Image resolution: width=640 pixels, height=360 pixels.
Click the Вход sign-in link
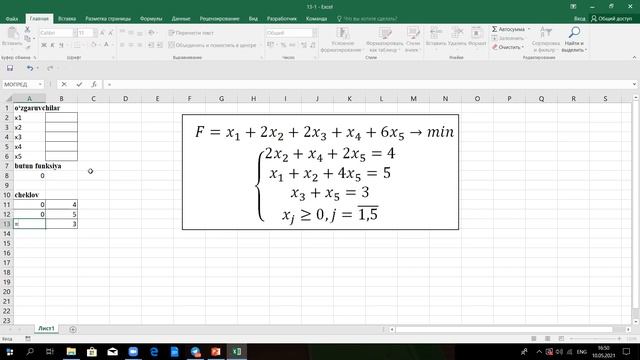coord(579,19)
